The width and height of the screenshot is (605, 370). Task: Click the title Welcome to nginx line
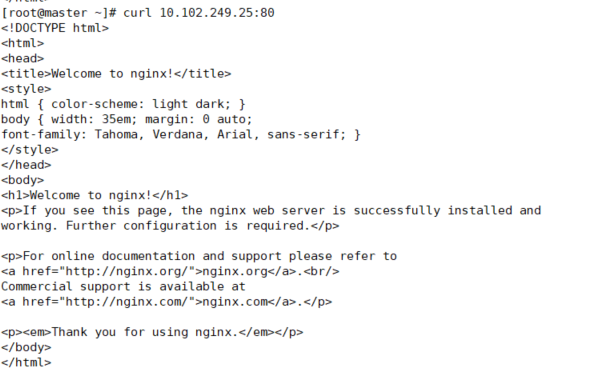(x=116, y=74)
